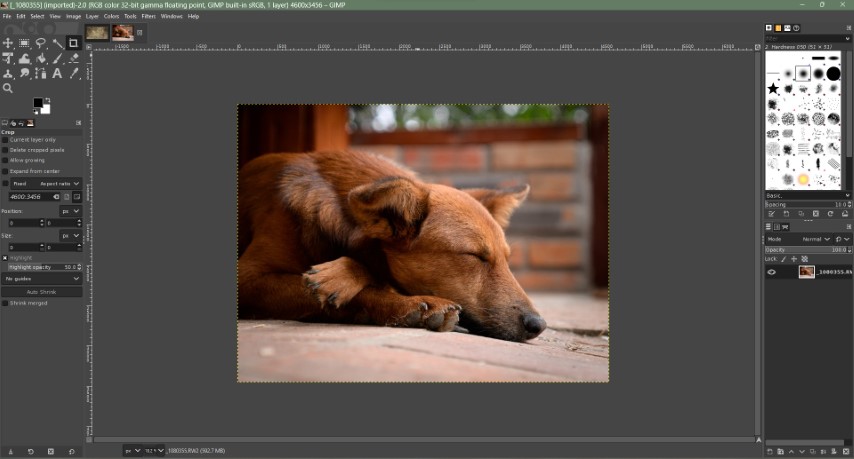Open the Fixed Aspect ratio dropdown
854x459 pixels.
click(46, 184)
